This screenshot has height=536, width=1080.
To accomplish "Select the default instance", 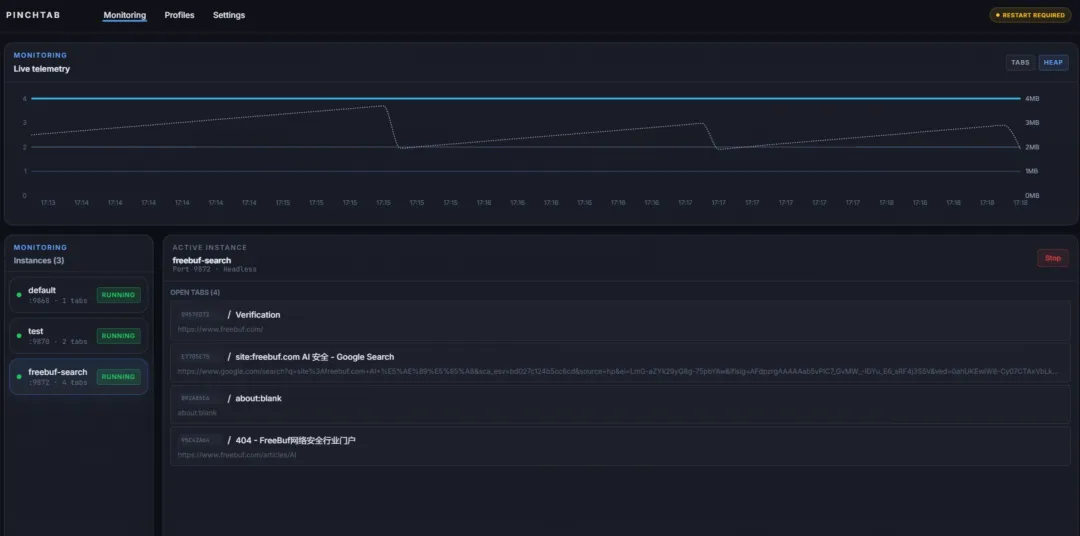I will tap(55, 294).
